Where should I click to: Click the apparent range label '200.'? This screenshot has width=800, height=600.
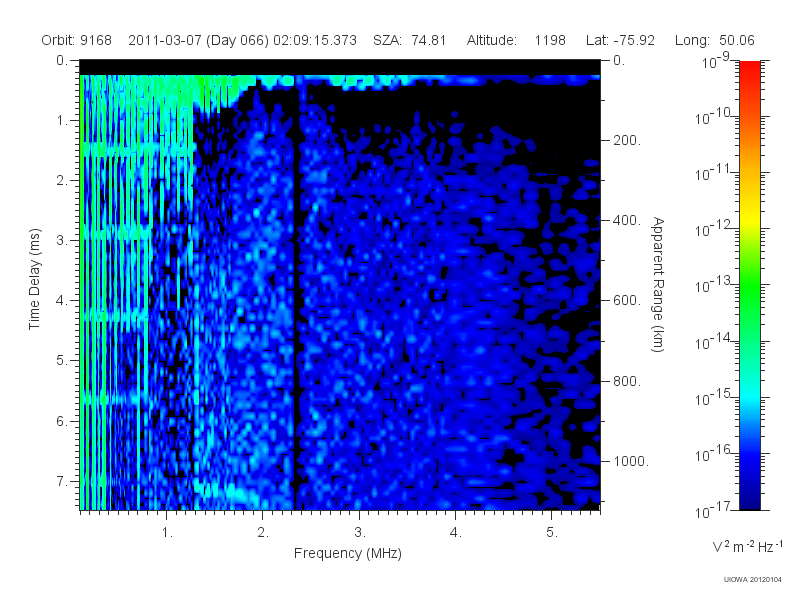pyautogui.click(x=627, y=140)
